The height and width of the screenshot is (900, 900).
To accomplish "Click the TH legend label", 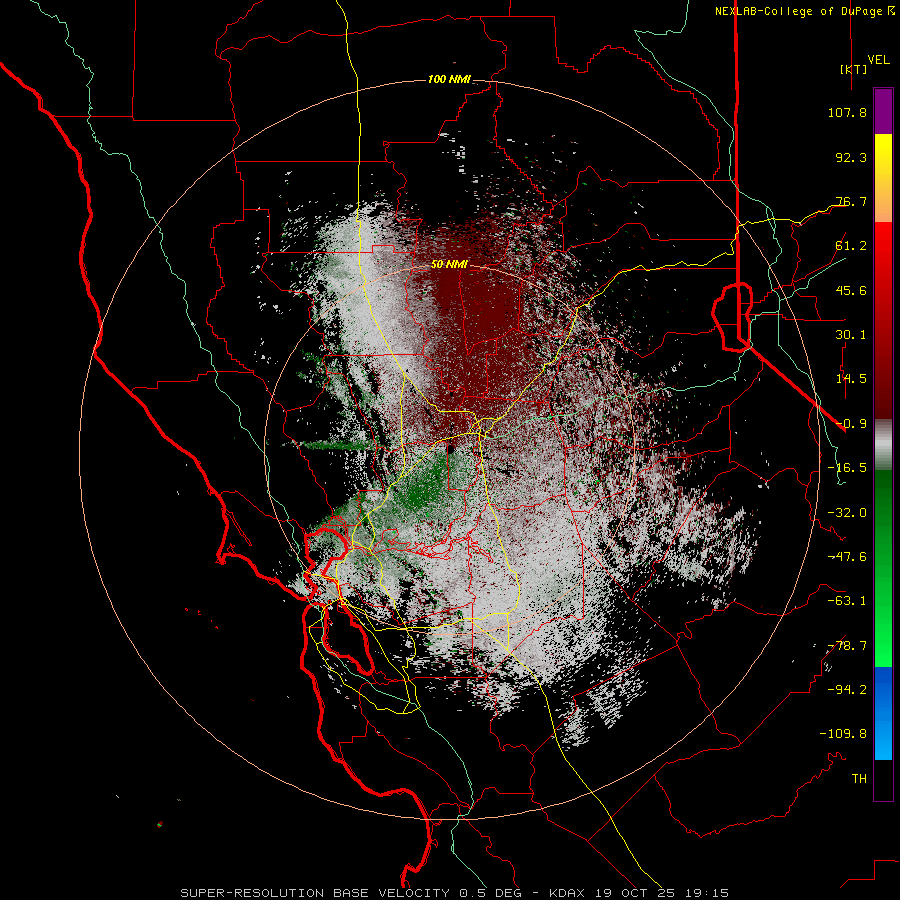I will 859,779.
